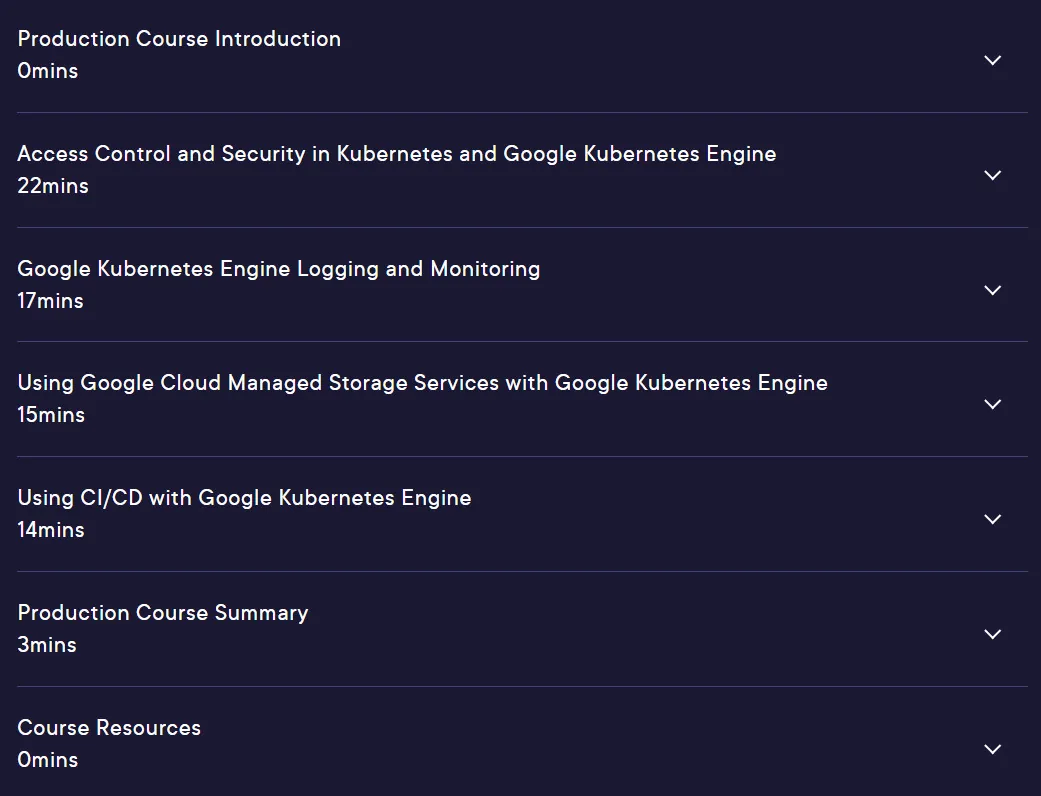Select the Course Resources title

pyautogui.click(x=109, y=728)
